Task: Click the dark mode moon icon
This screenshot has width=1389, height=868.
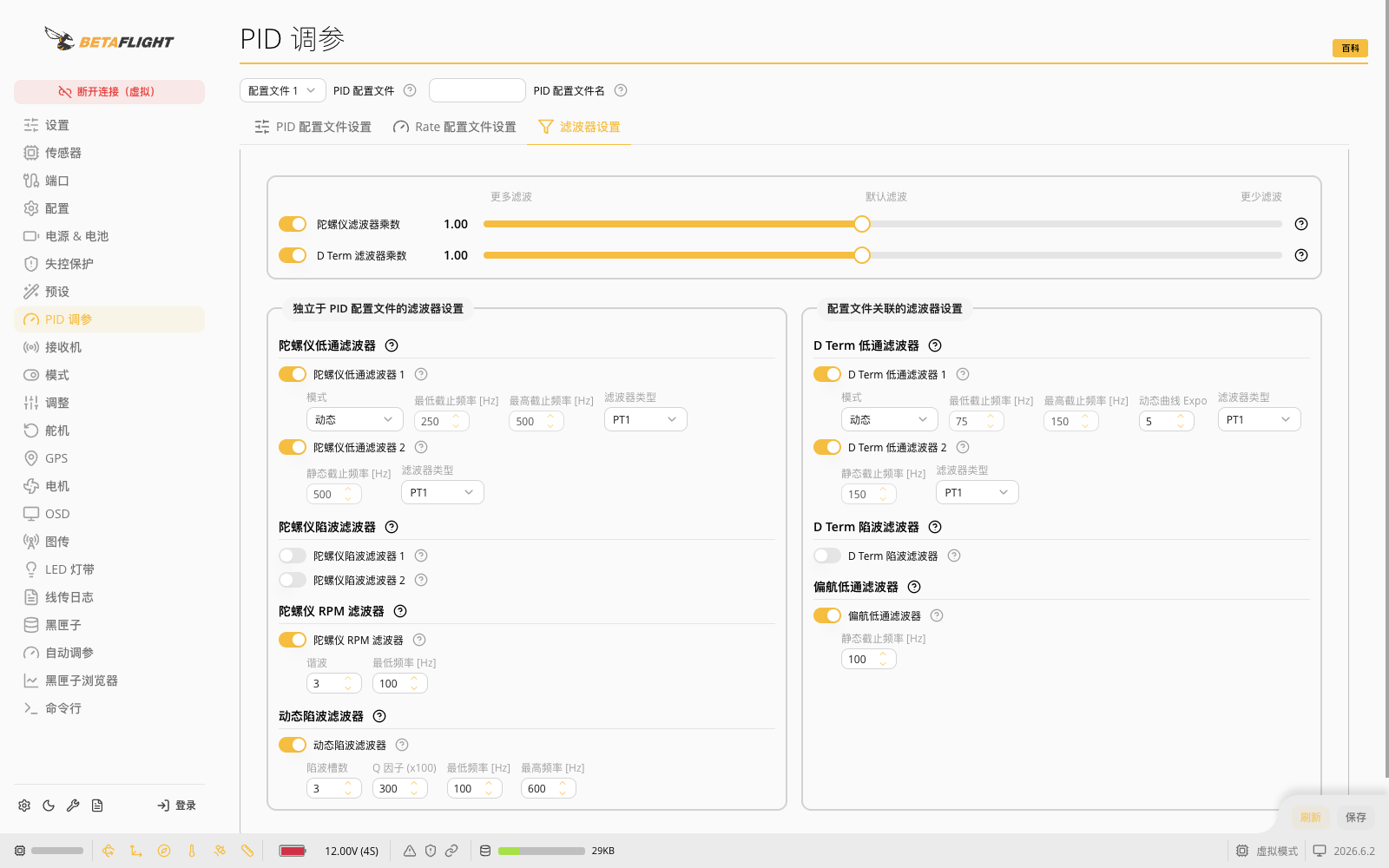Action: (x=49, y=806)
